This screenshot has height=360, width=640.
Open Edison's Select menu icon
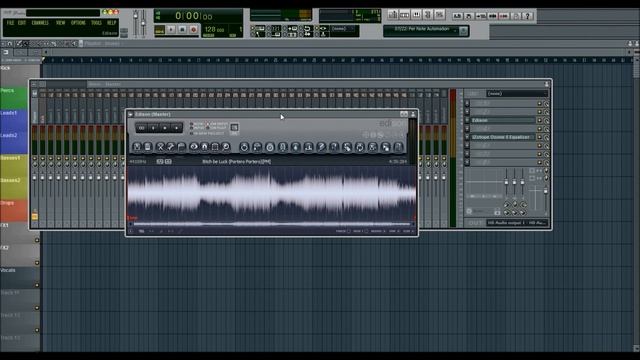tap(215, 147)
